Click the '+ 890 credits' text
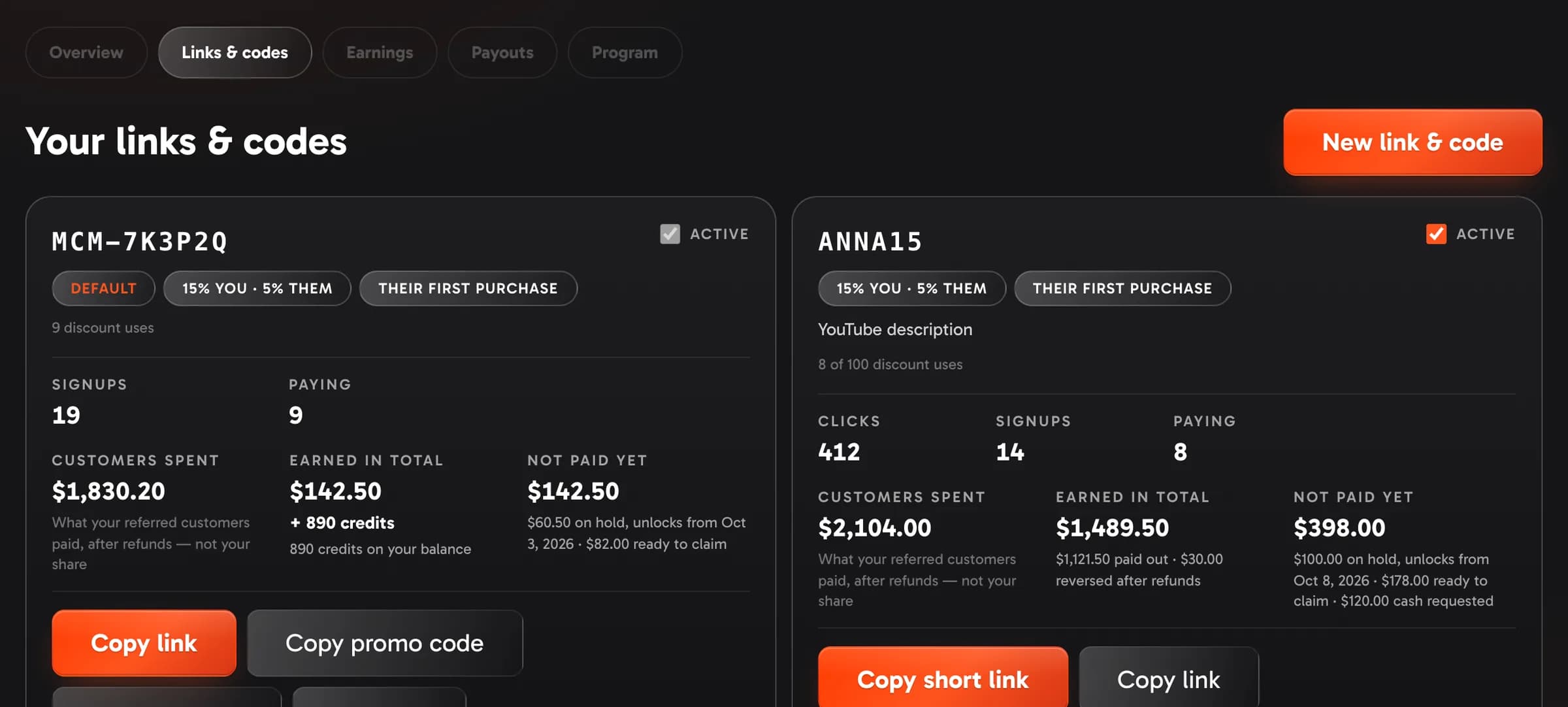Viewport: 1568px width, 707px height. tap(342, 523)
